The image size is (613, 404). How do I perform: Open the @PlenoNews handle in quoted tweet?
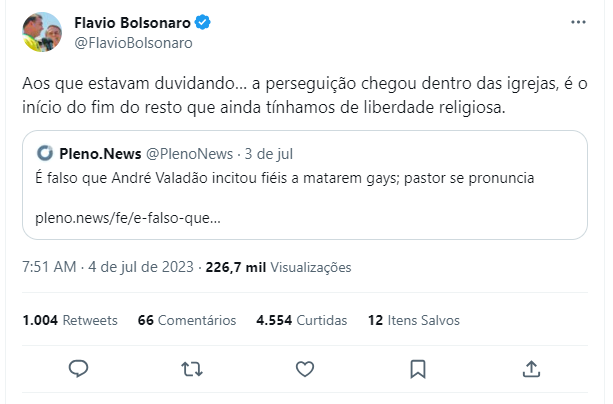[x=189, y=154]
